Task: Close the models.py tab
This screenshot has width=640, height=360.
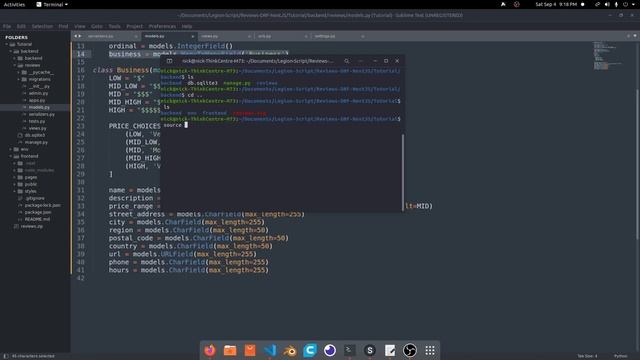Action: (x=193, y=36)
